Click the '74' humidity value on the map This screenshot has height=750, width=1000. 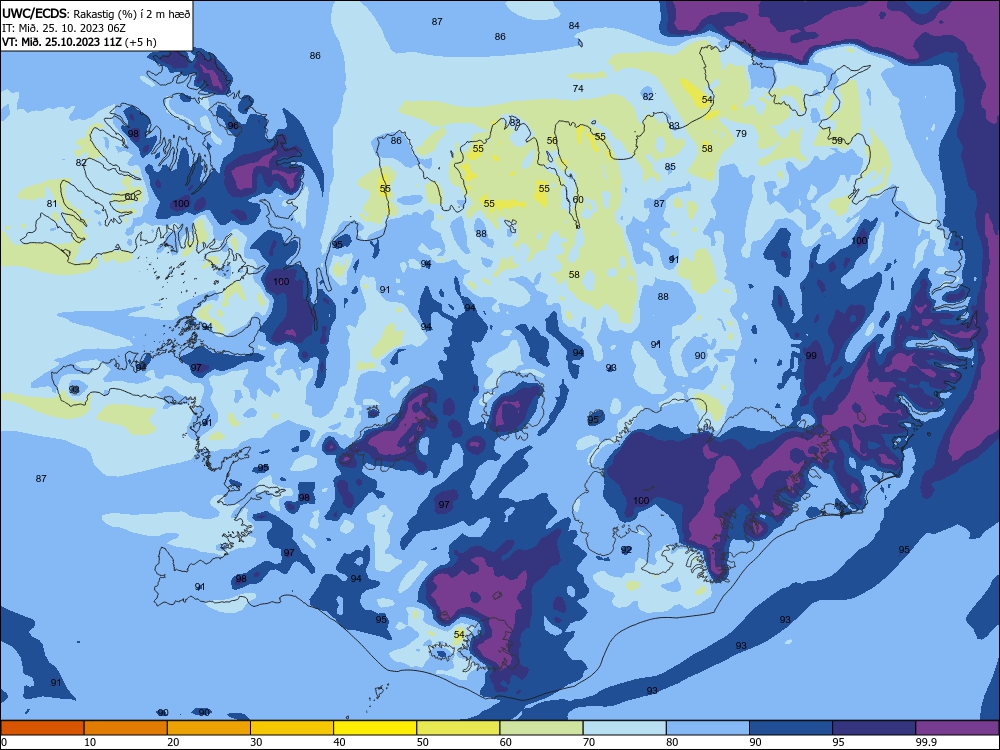pyautogui.click(x=578, y=89)
